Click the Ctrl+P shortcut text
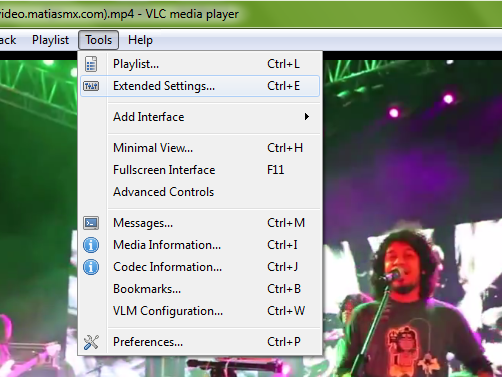This screenshot has width=502, height=377. click(284, 342)
